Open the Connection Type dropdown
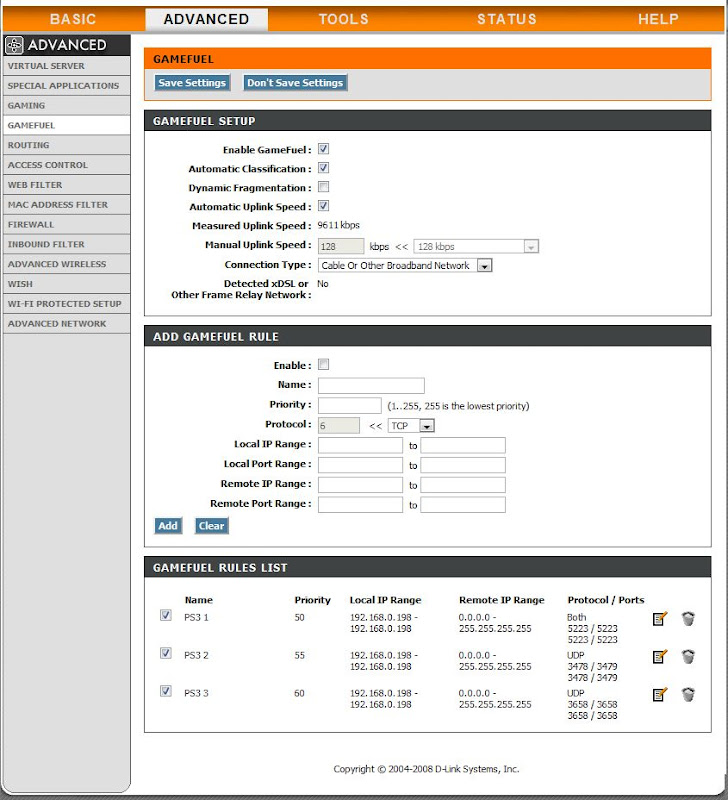The width and height of the screenshot is (728, 800). coord(405,265)
